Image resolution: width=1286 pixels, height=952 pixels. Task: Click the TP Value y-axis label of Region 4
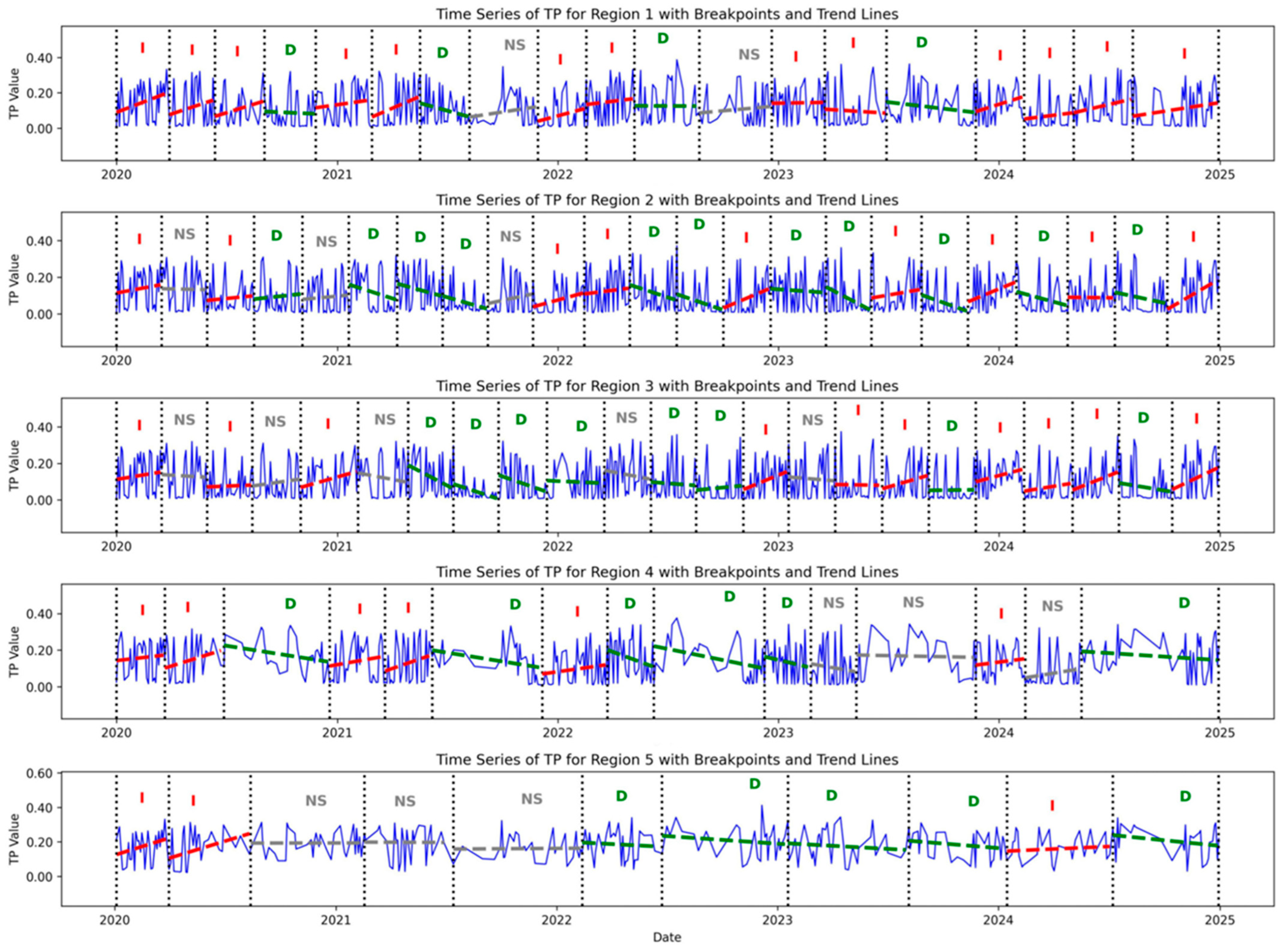click(15, 651)
